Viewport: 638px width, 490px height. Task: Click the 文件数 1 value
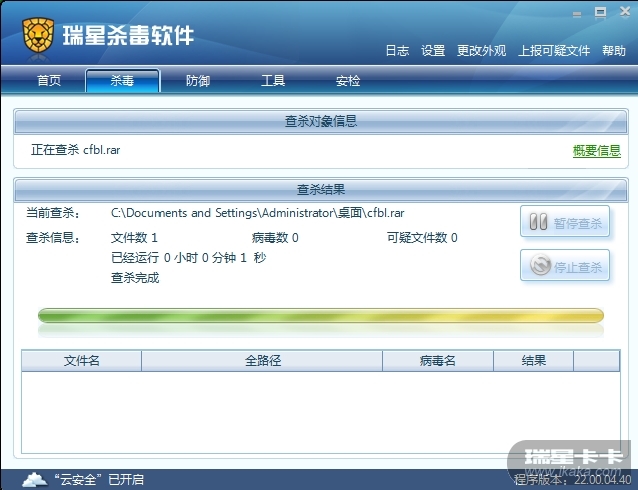(x=134, y=238)
